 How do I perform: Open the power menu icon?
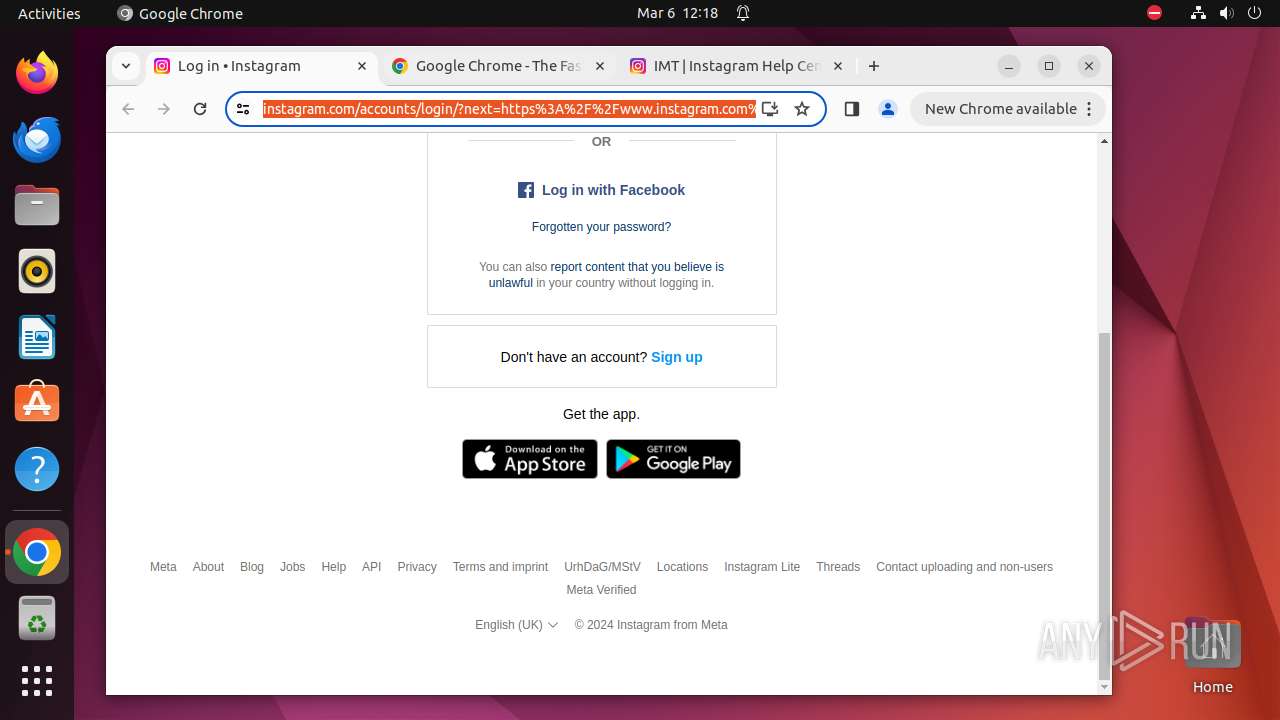click(x=1254, y=13)
